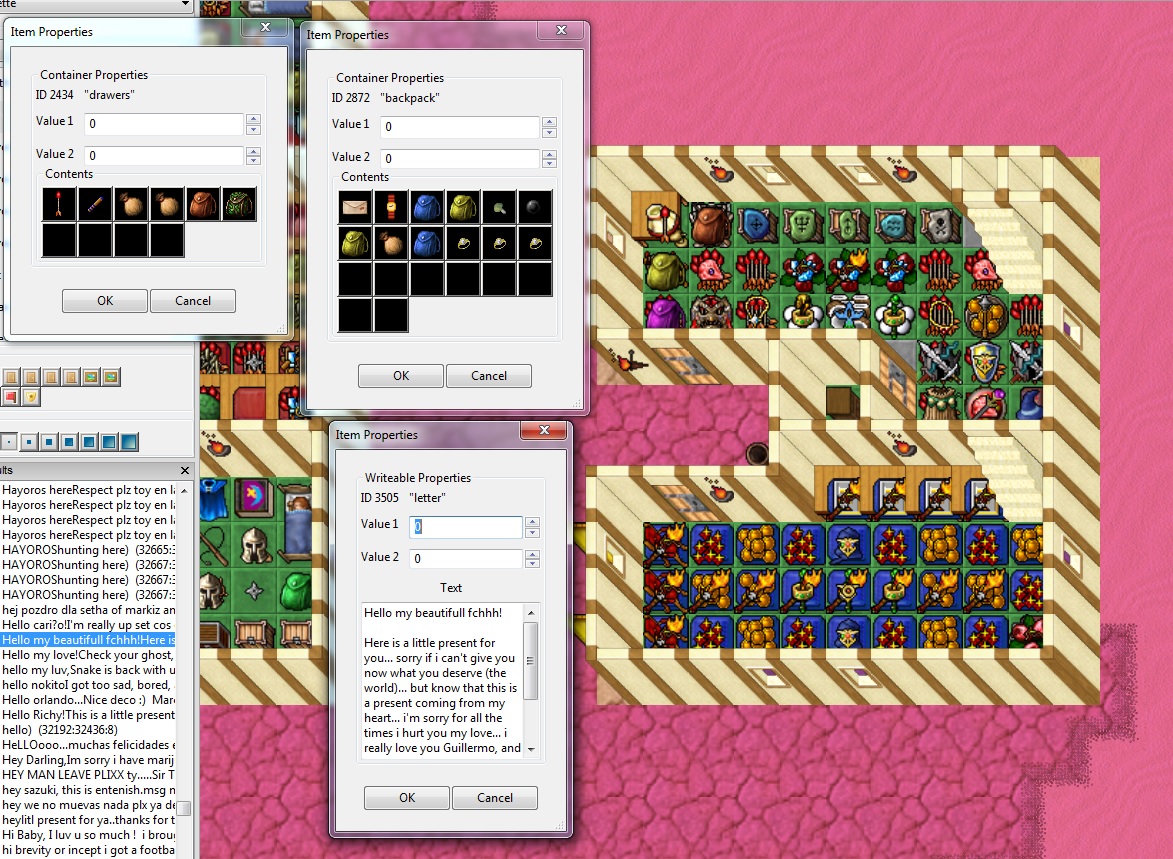The image size is (1173, 859).
Task: Increase Value 2 in letter properties
Action: pyautogui.click(x=532, y=554)
